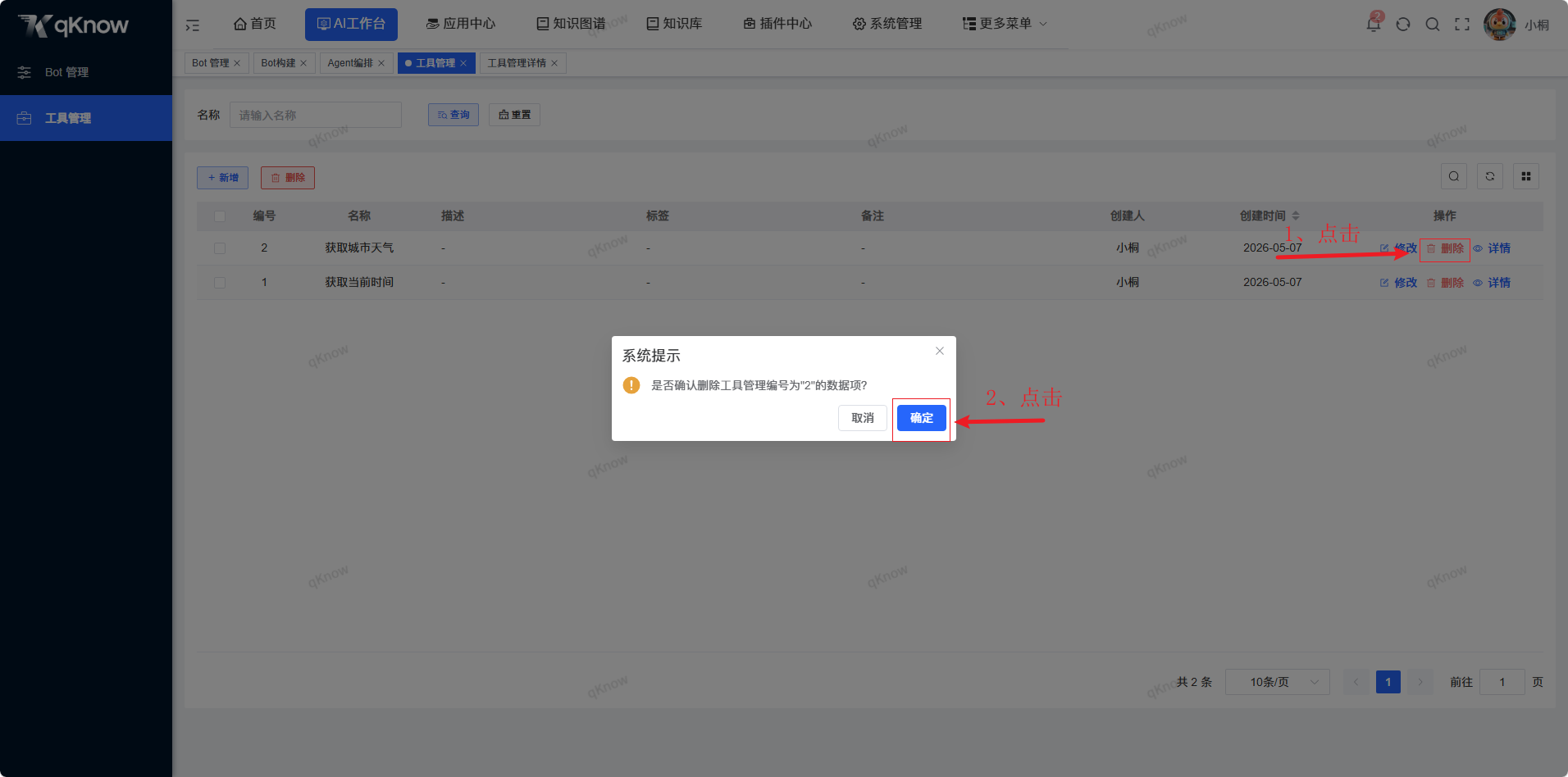1568x777 pixels.
Task: Click 取消 in the dialog
Action: click(x=863, y=418)
